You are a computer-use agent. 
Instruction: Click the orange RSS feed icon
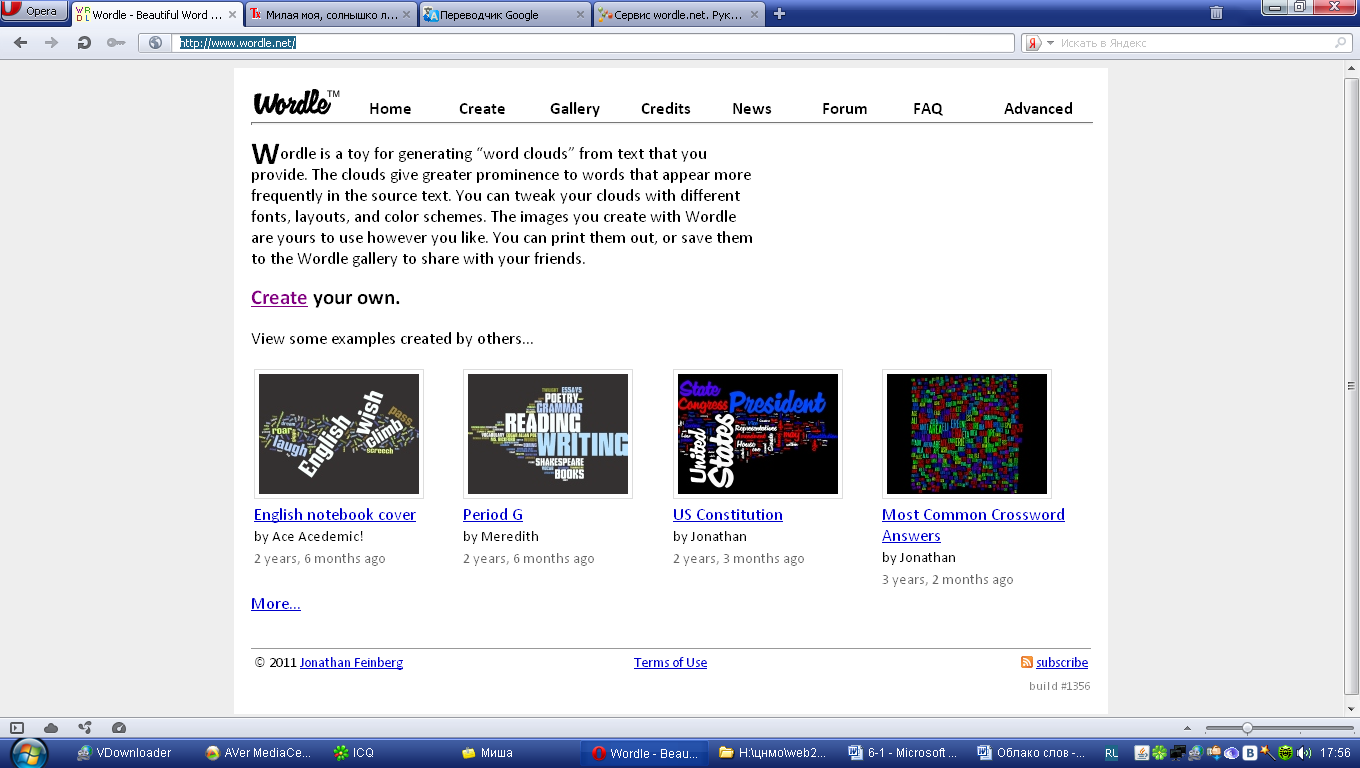[x=1027, y=662]
